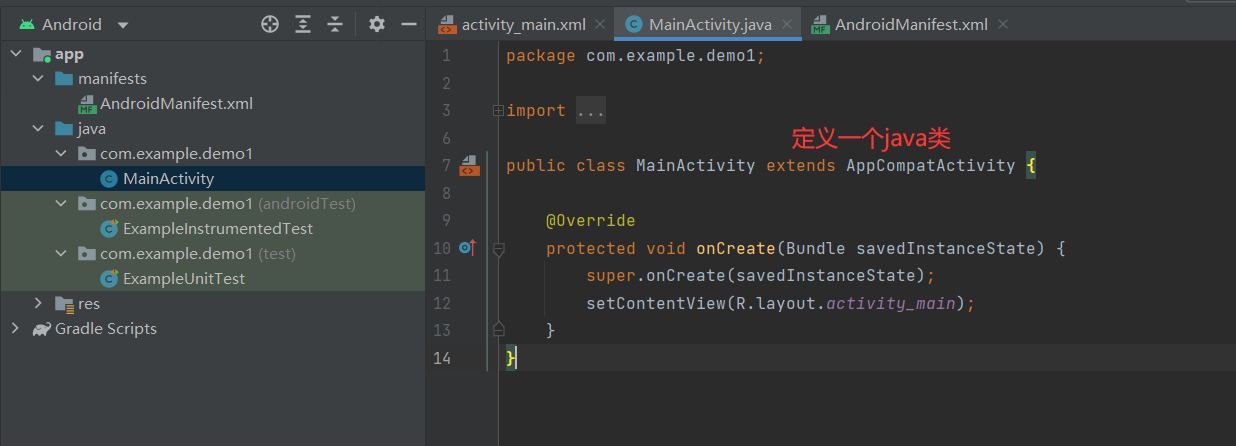Click the package com.example.demo1 statement
Image resolution: width=1236 pixels, height=446 pixels.
pyautogui.click(x=635, y=56)
